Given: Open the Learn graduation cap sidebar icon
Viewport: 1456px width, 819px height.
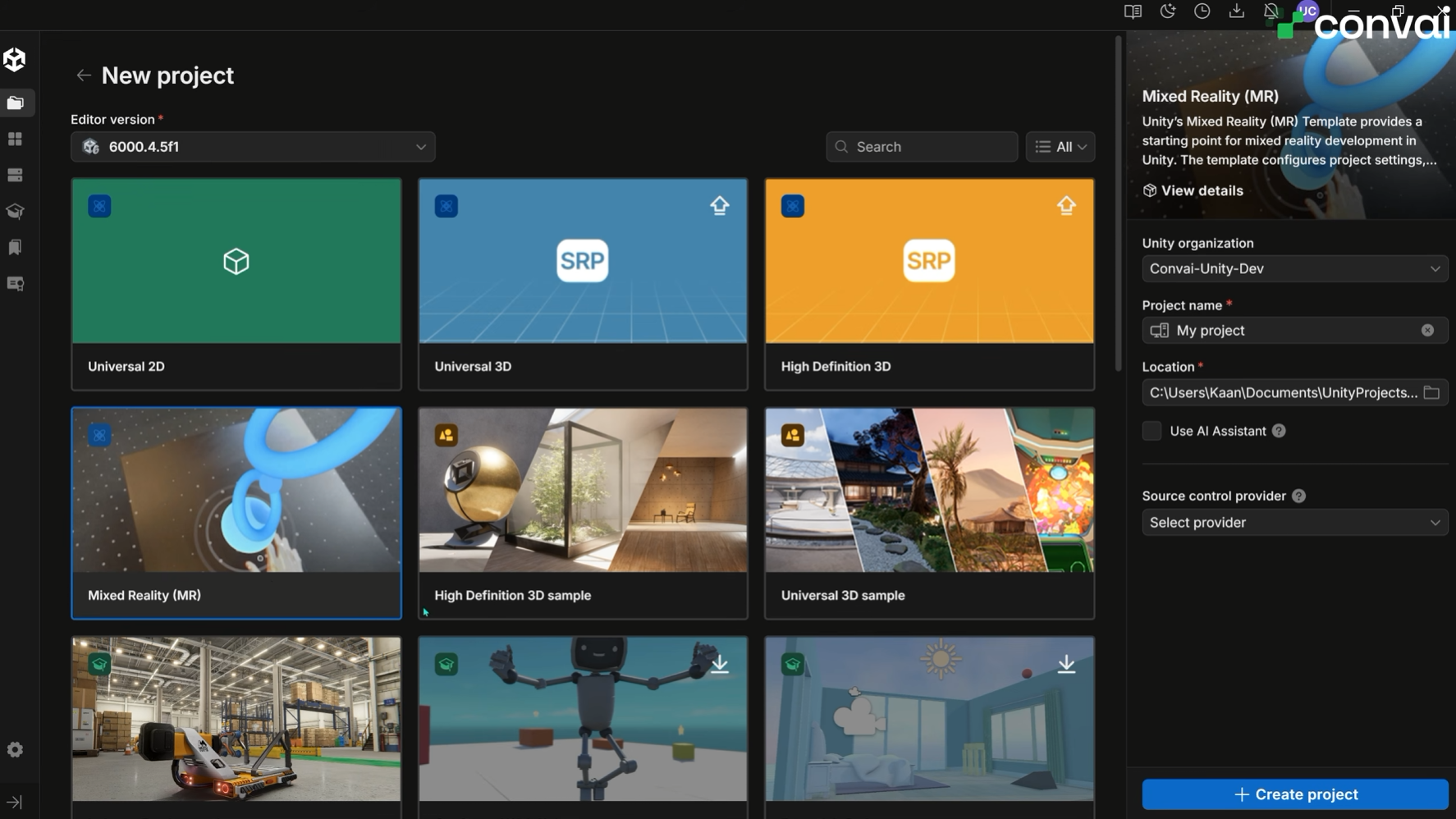Looking at the screenshot, I should [x=15, y=211].
